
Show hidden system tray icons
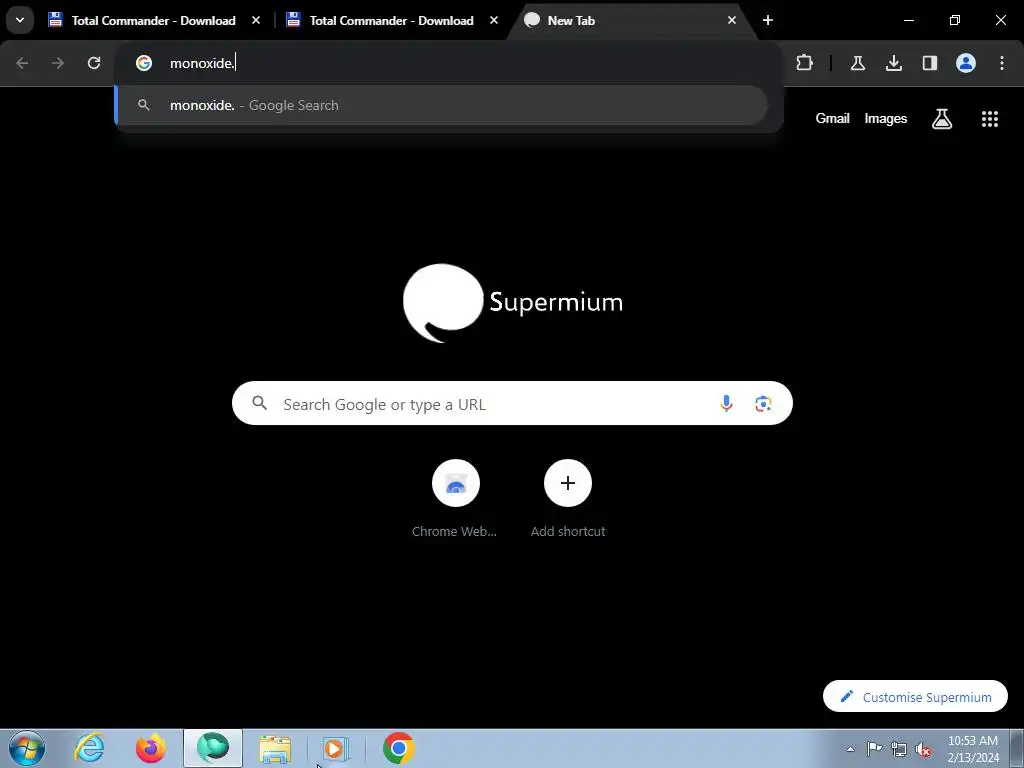pos(850,749)
